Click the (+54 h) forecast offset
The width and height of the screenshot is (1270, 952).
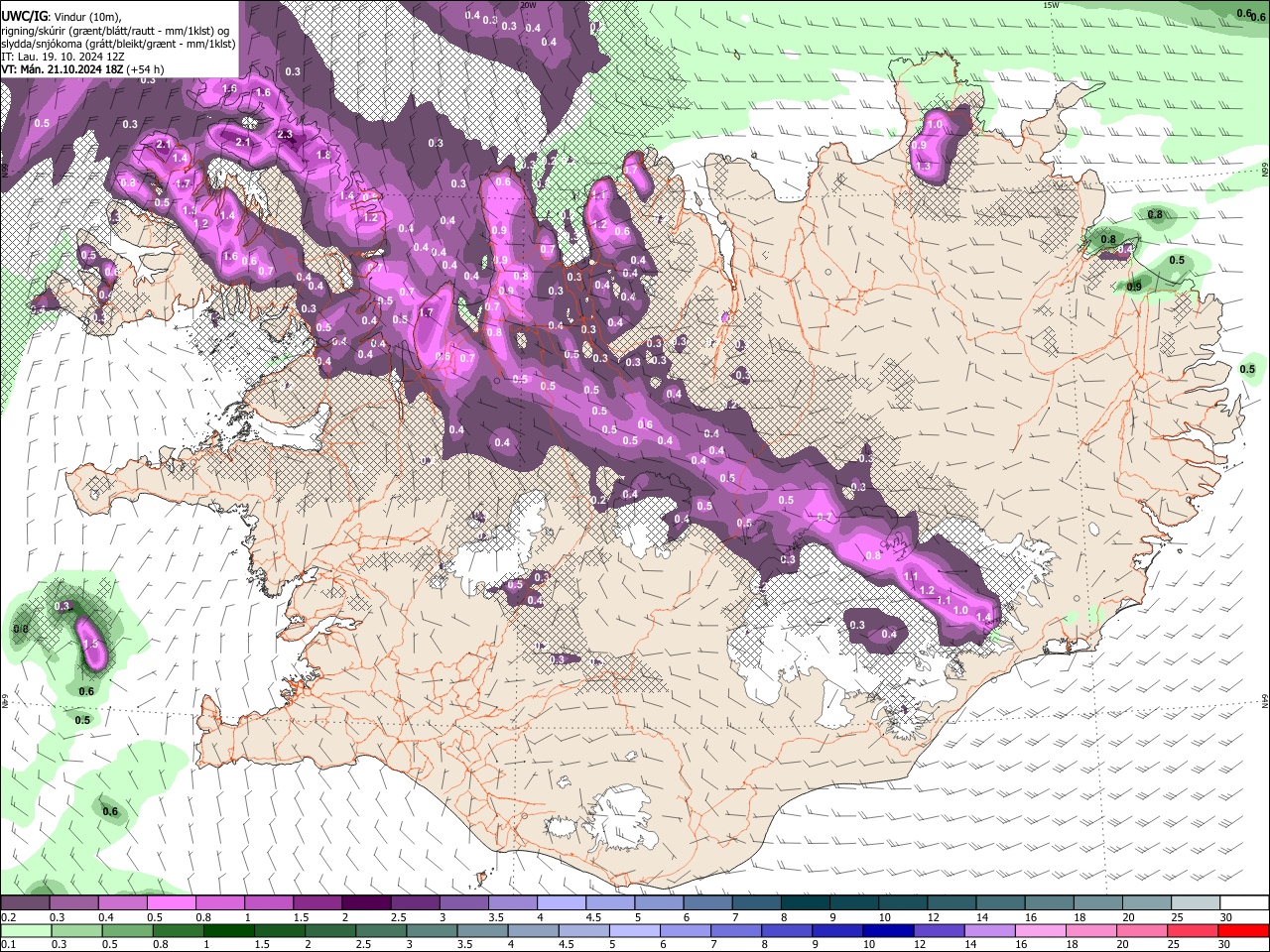(145, 69)
